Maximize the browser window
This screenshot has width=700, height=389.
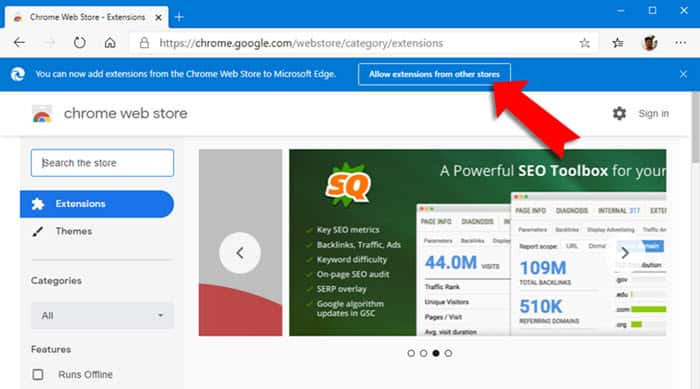(x=652, y=11)
